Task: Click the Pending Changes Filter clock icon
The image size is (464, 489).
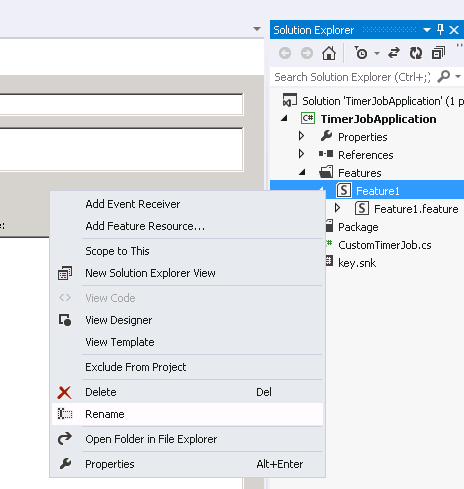Action: (361, 53)
